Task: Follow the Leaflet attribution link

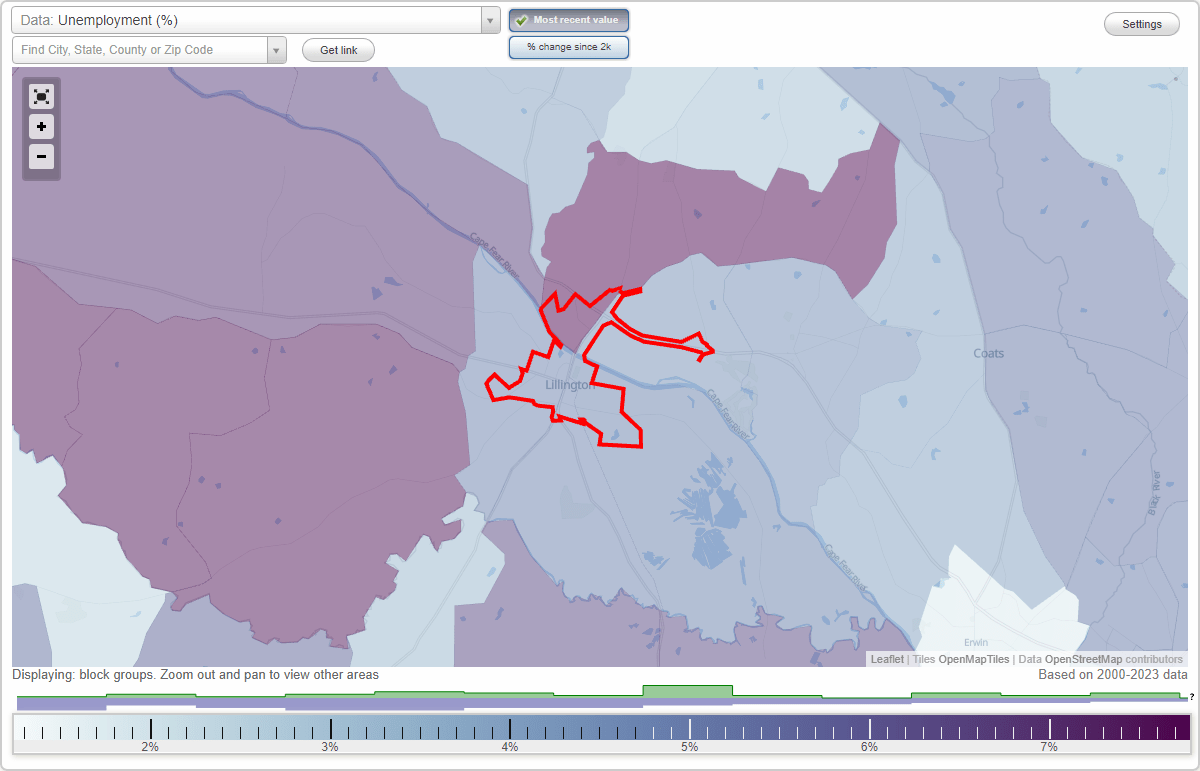Action: 887,659
